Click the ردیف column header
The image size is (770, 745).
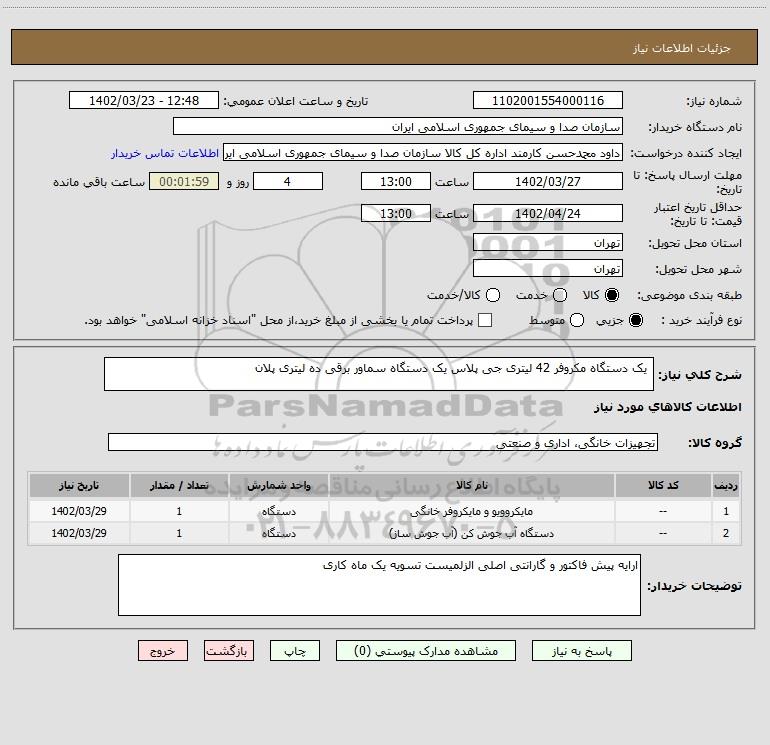tap(726, 485)
